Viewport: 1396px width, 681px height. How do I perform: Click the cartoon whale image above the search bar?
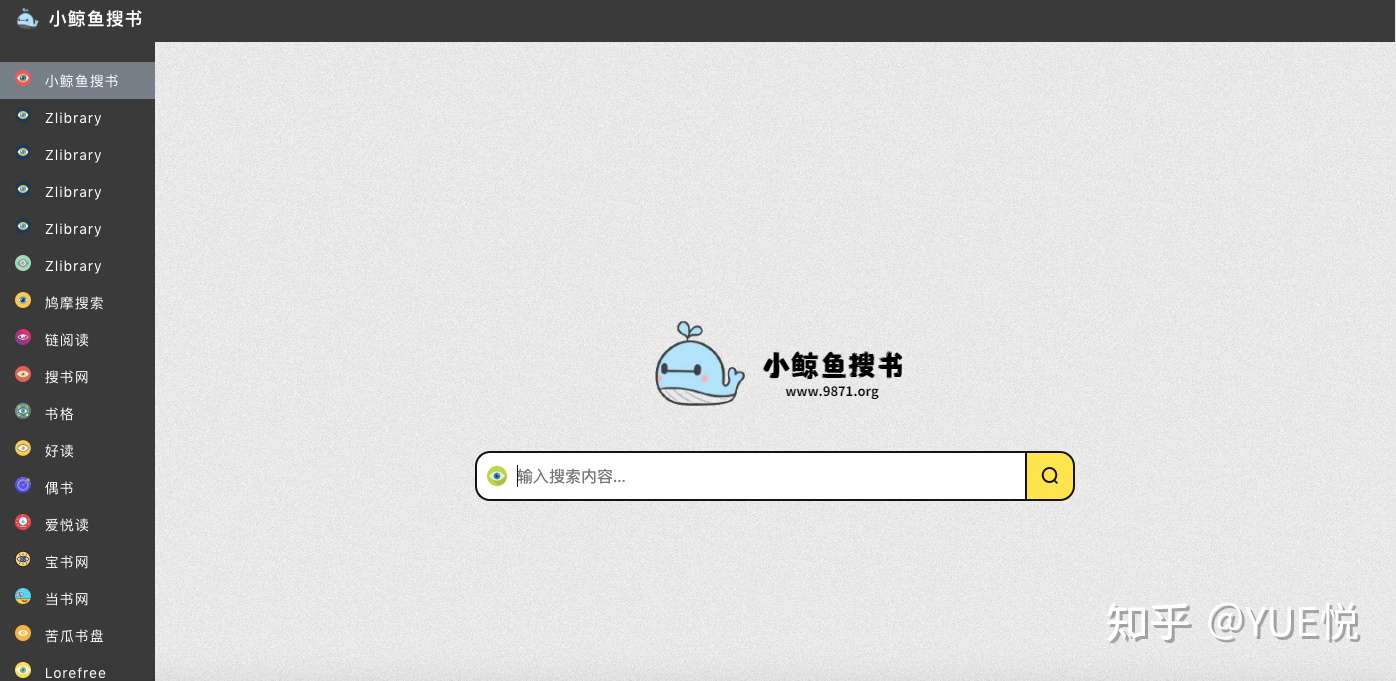699,364
